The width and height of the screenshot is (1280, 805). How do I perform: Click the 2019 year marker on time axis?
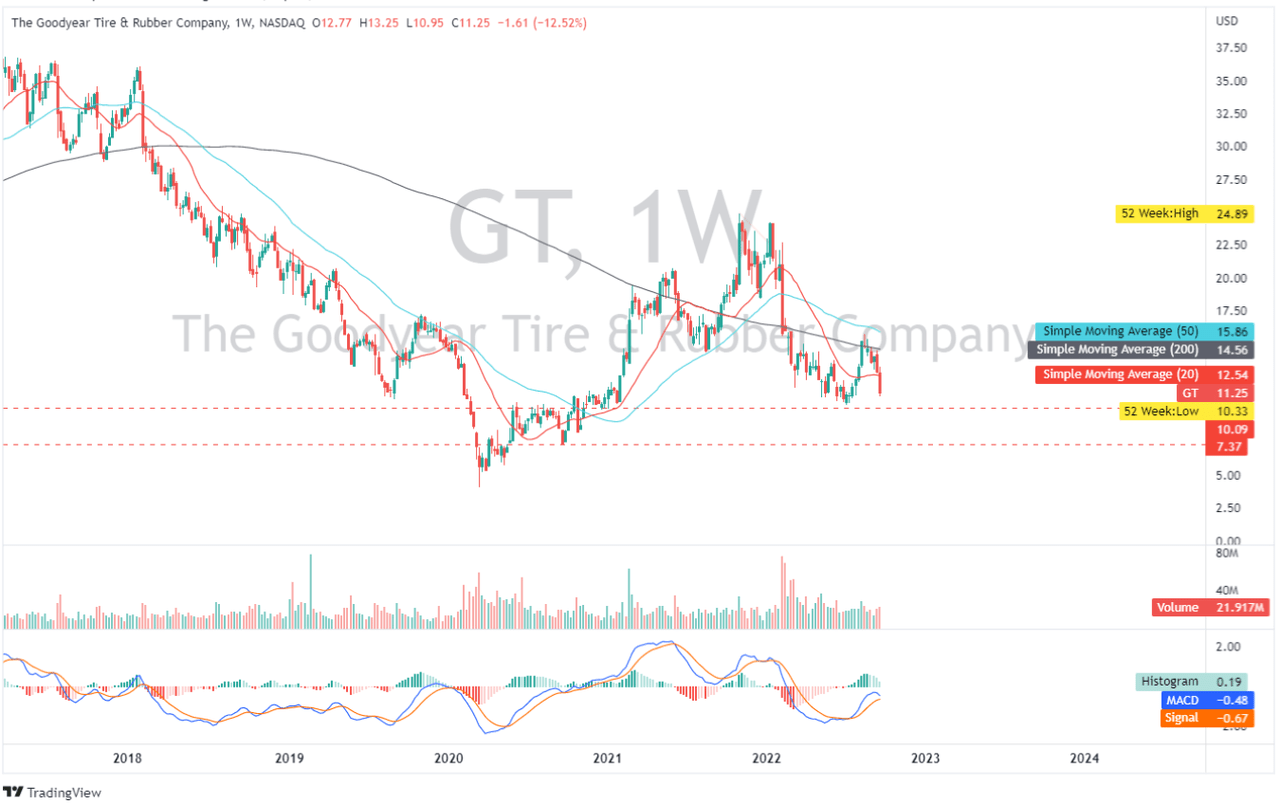point(289,758)
